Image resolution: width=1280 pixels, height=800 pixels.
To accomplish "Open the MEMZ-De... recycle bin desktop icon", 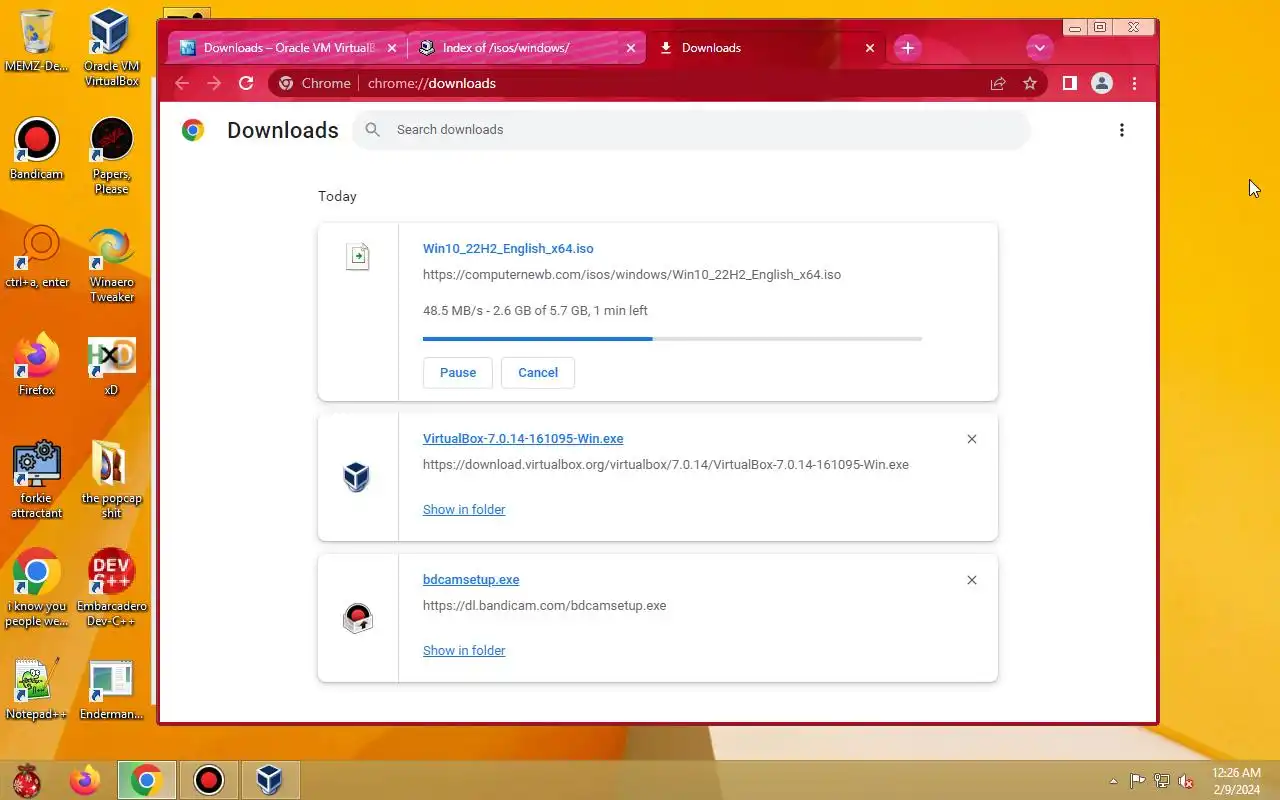I will click(x=36, y=41).
